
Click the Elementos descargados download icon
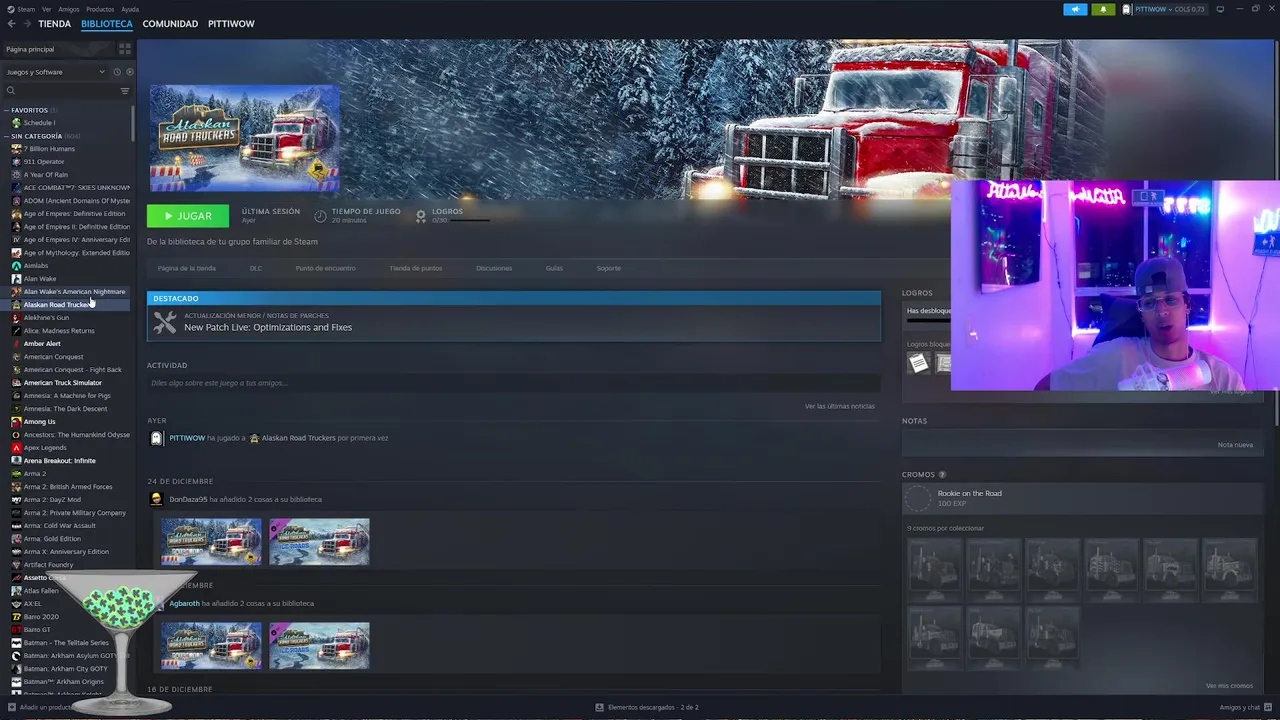(599, 707)
